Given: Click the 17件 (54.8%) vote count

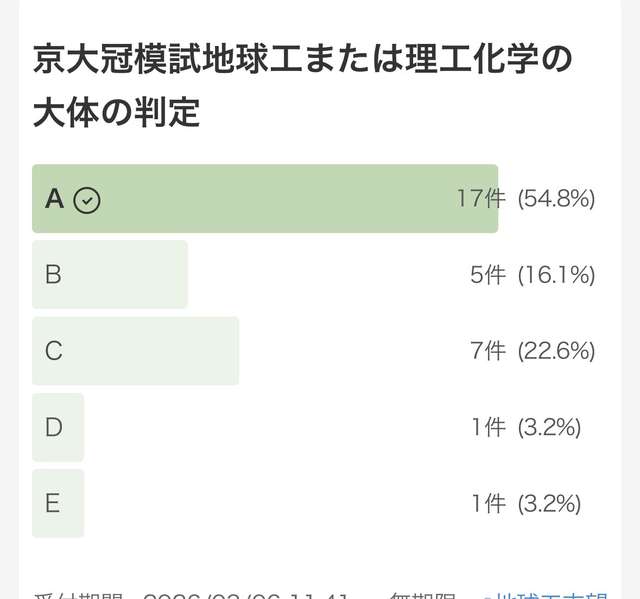Looking at the screenshot, I should pyautogui.click(x=525, y=199).
